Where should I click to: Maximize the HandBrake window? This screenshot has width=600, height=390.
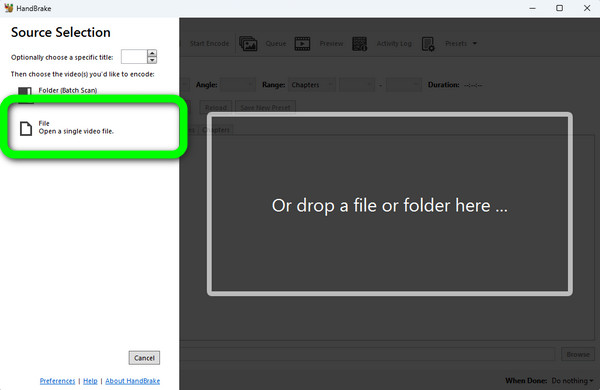point(559,8)
